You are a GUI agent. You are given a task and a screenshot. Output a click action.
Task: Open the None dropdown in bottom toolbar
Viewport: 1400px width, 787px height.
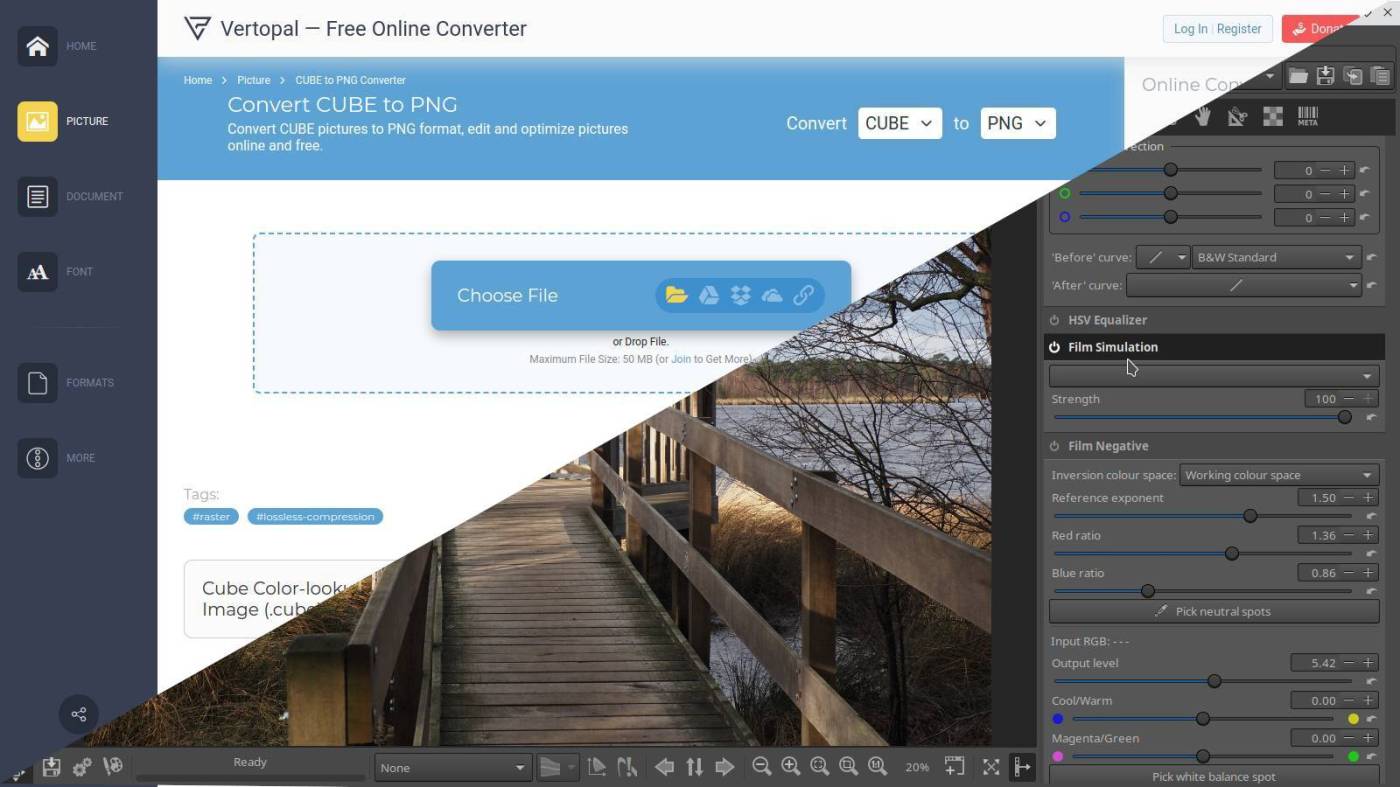[x=452, y=768]
